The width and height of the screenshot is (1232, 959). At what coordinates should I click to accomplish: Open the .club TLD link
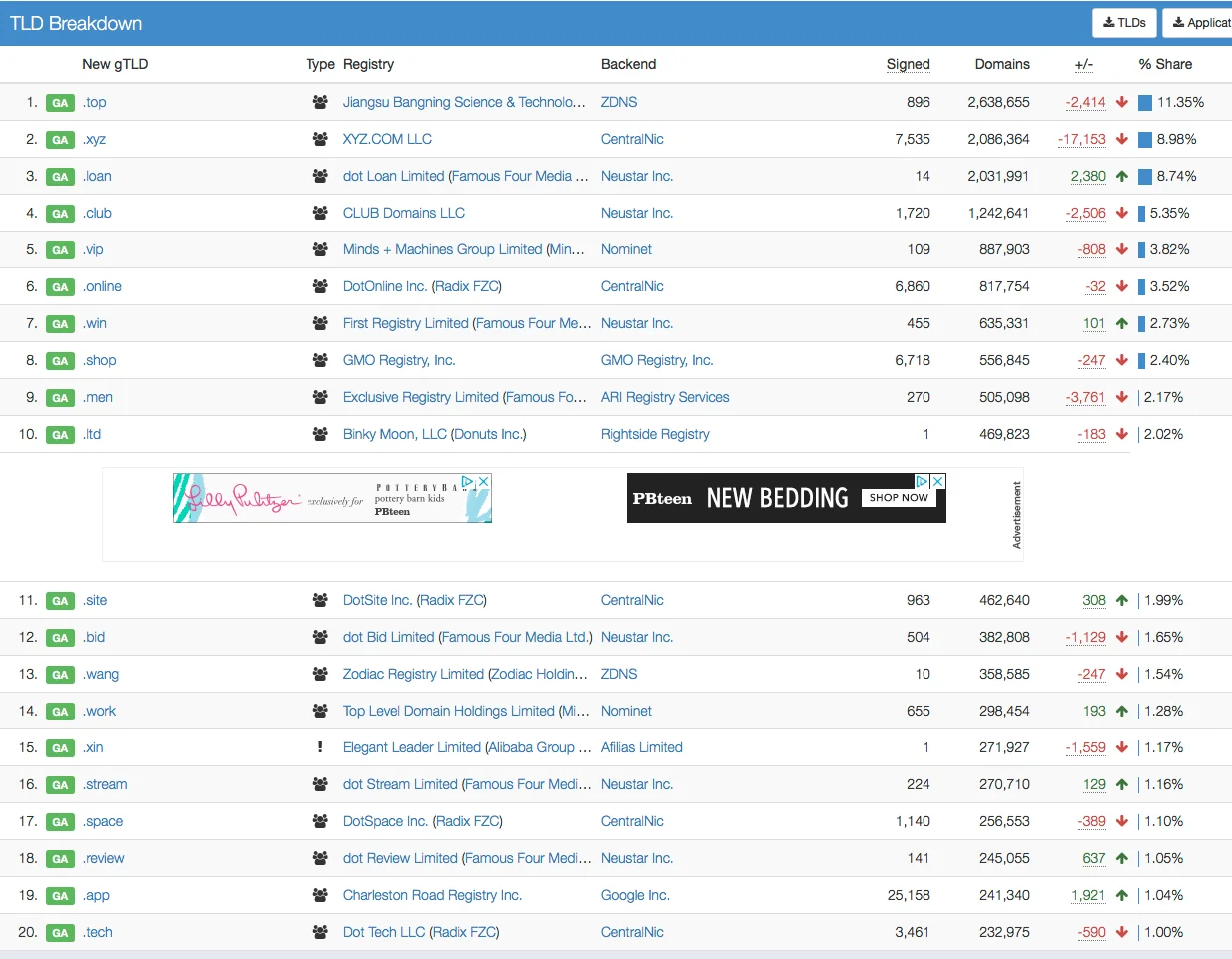click(98, 213)
